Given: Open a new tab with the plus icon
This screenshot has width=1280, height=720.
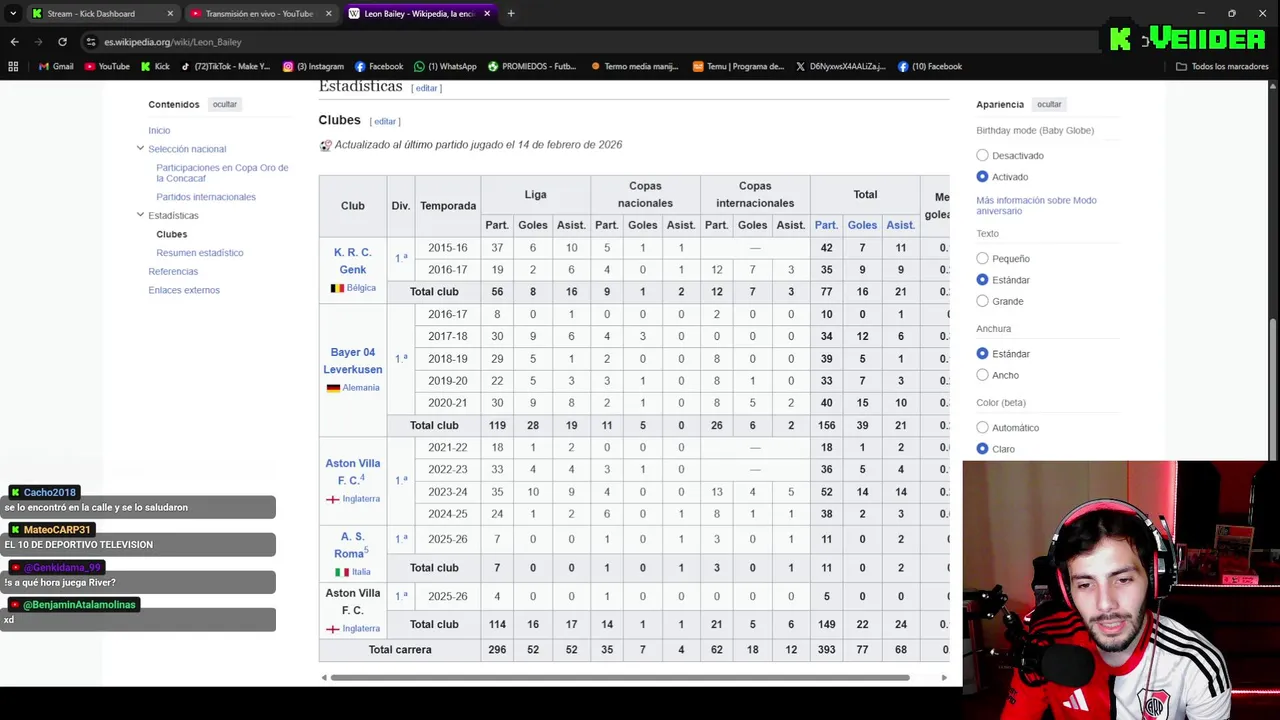Looking at the screenshot, I should (511, 14).
